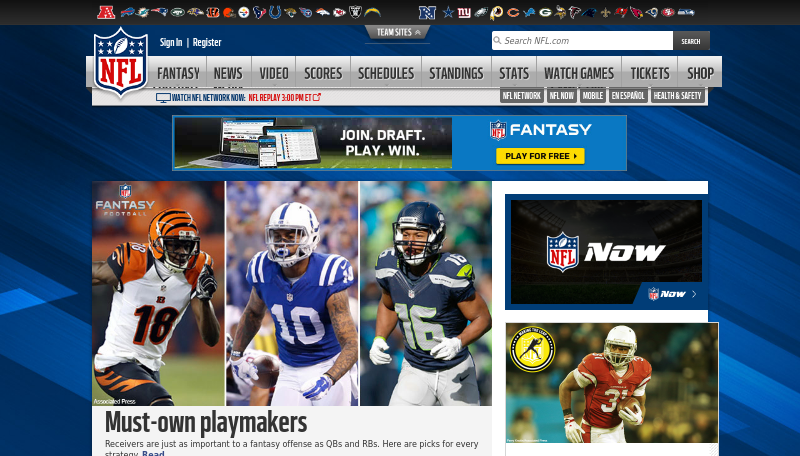Open NFL Replay 3:00 PM ET link
The width and height of the screenshot is (800, 456).
click(285, 97)
